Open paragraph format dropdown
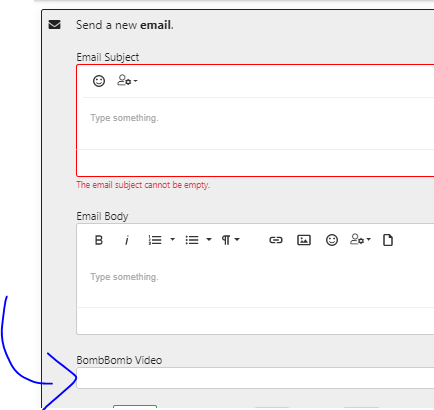Screen dimensions: 434x410 point(231,240)
